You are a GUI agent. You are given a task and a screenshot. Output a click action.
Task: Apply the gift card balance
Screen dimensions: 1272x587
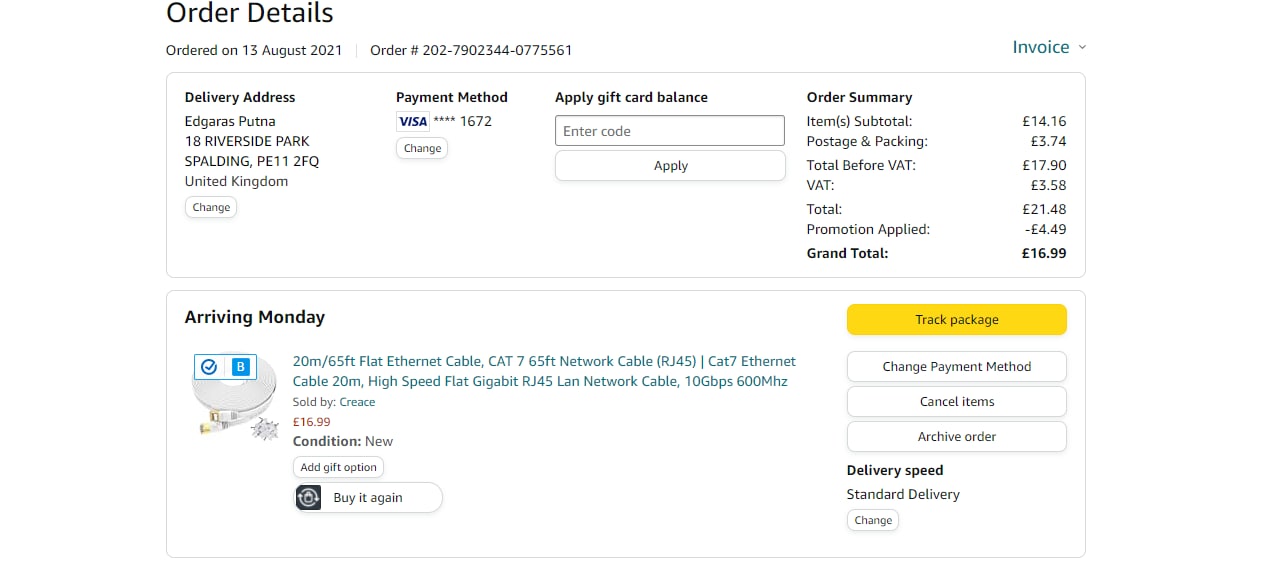(x=670, y=166)
